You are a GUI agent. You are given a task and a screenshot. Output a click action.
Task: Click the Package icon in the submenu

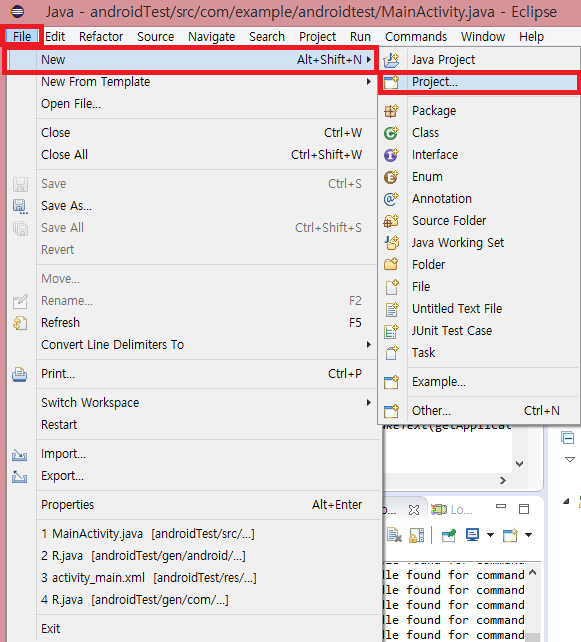coord(391,111)
